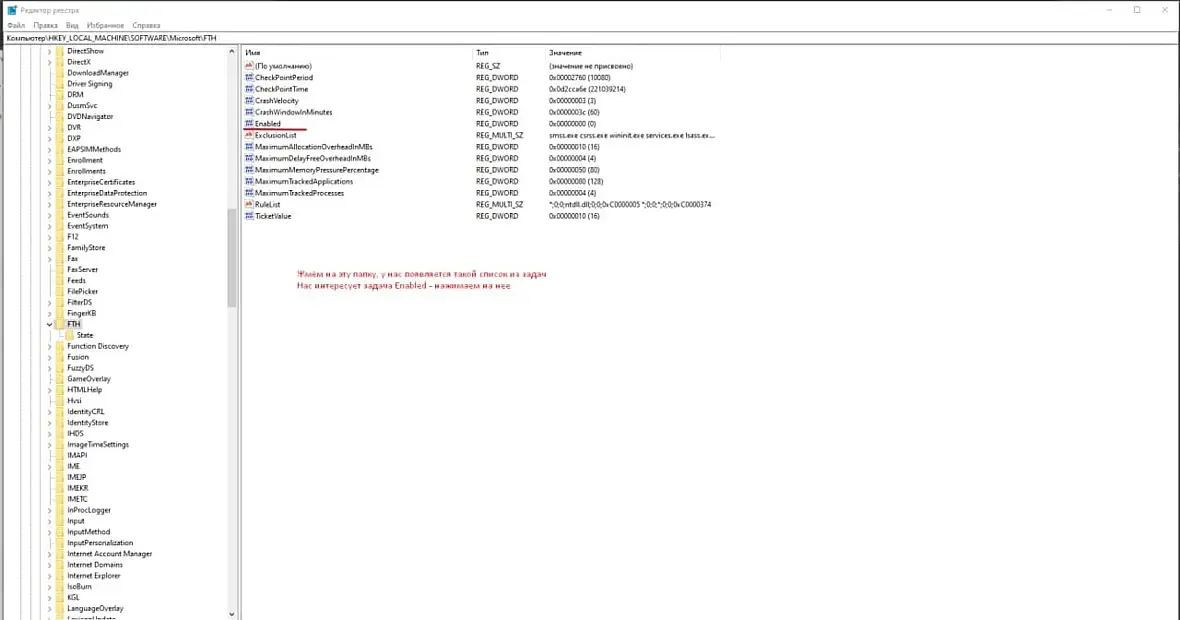Select the REG_MULTI_SZ type of RuleList
1180x620 pixels.
tap(499, 205)
